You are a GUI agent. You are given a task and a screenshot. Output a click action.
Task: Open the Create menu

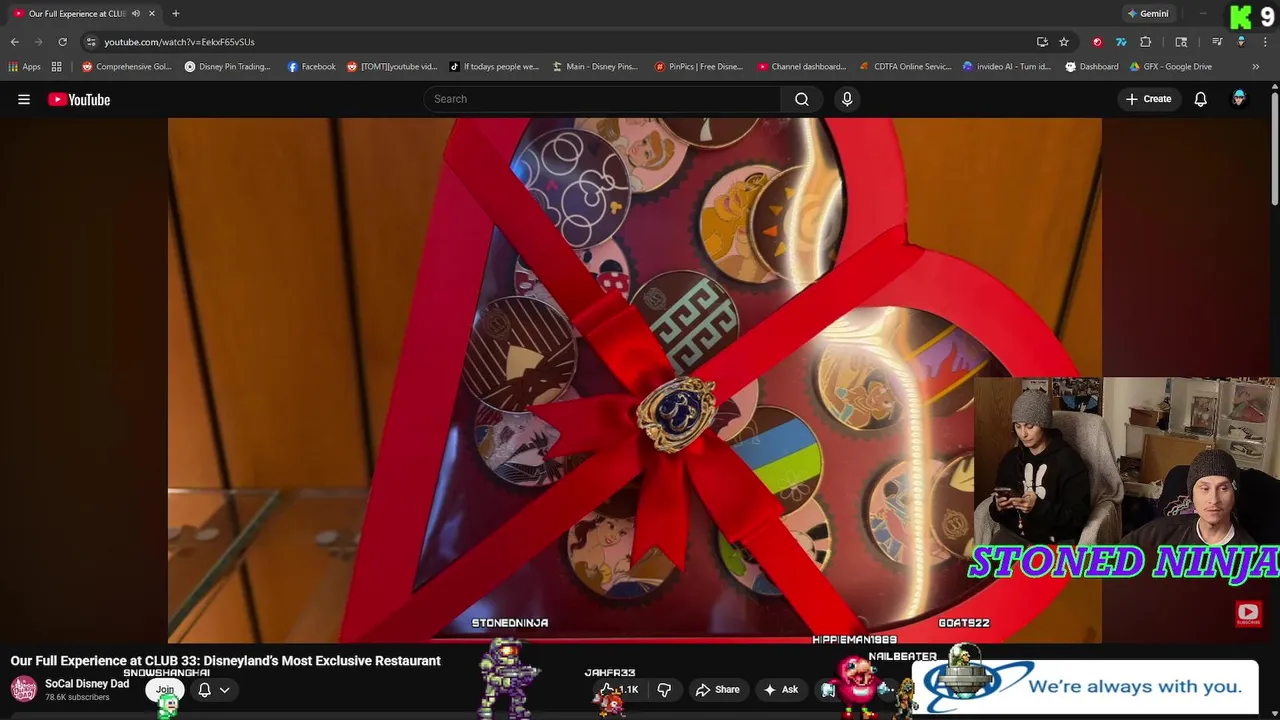click(x=1148, y=99)
